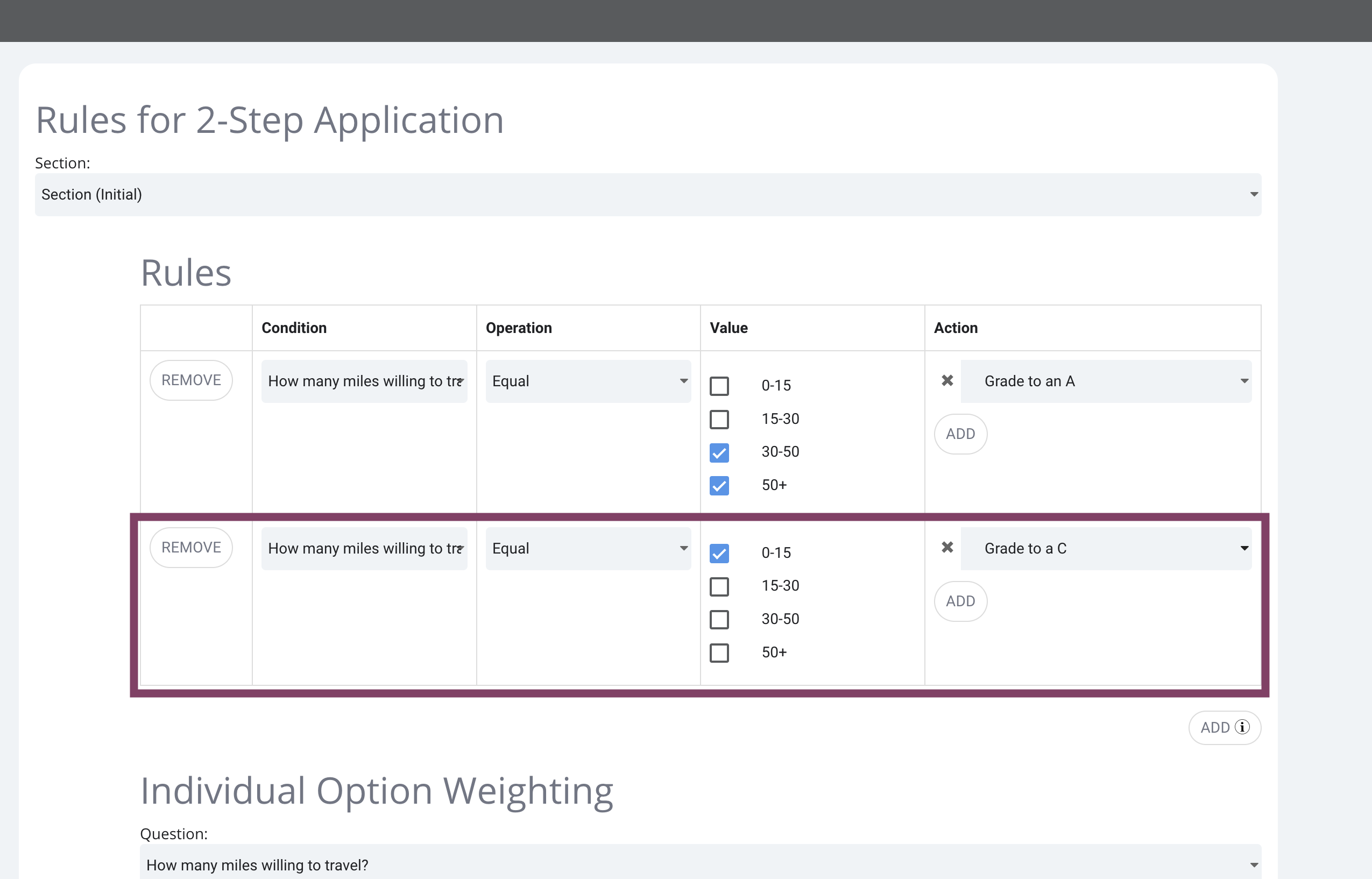Open Condition dropdown in the Grade to an A row
1372x879 pixels.
click(364, 381)
